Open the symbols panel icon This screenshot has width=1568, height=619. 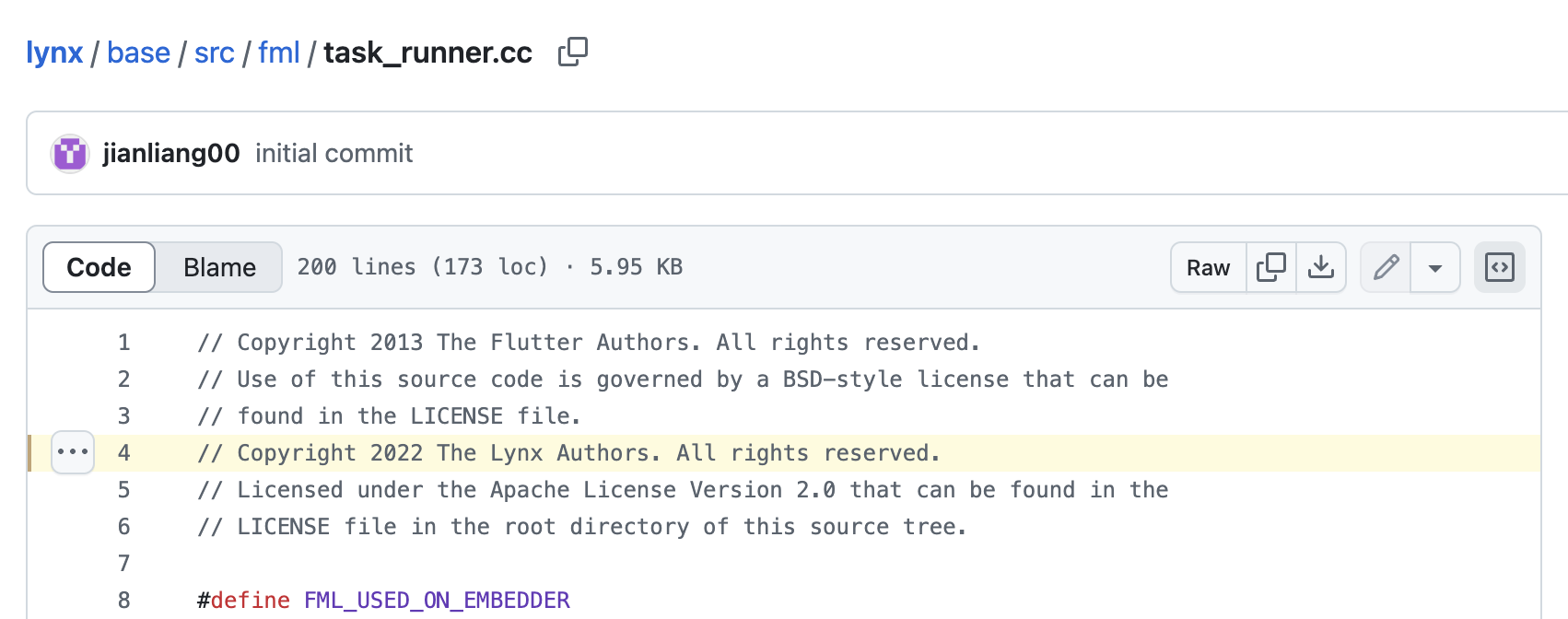coord(1500,267)
